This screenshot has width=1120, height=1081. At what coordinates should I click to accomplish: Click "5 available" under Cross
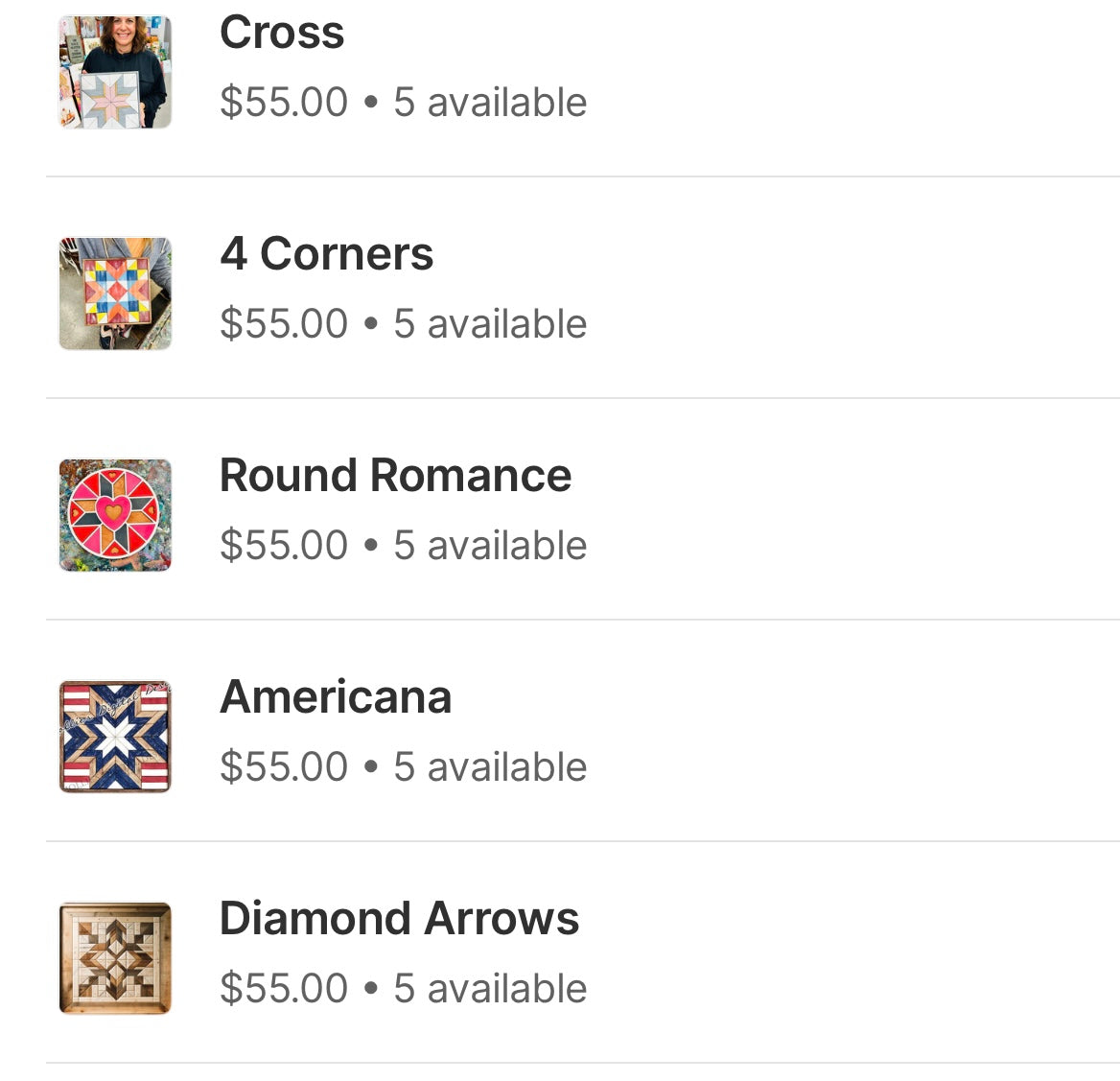point(490,103)
